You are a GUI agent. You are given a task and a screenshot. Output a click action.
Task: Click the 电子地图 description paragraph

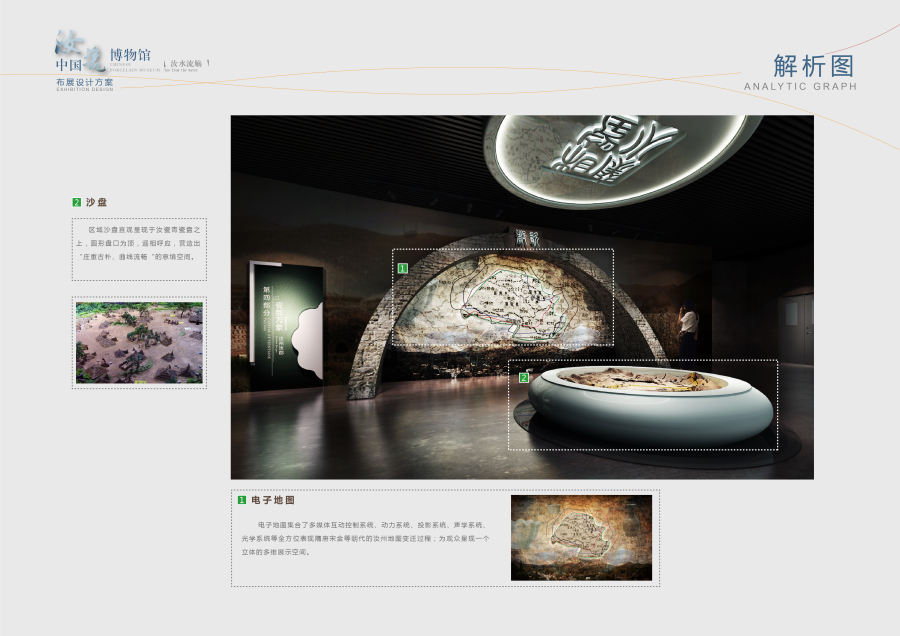coord(365,538)
